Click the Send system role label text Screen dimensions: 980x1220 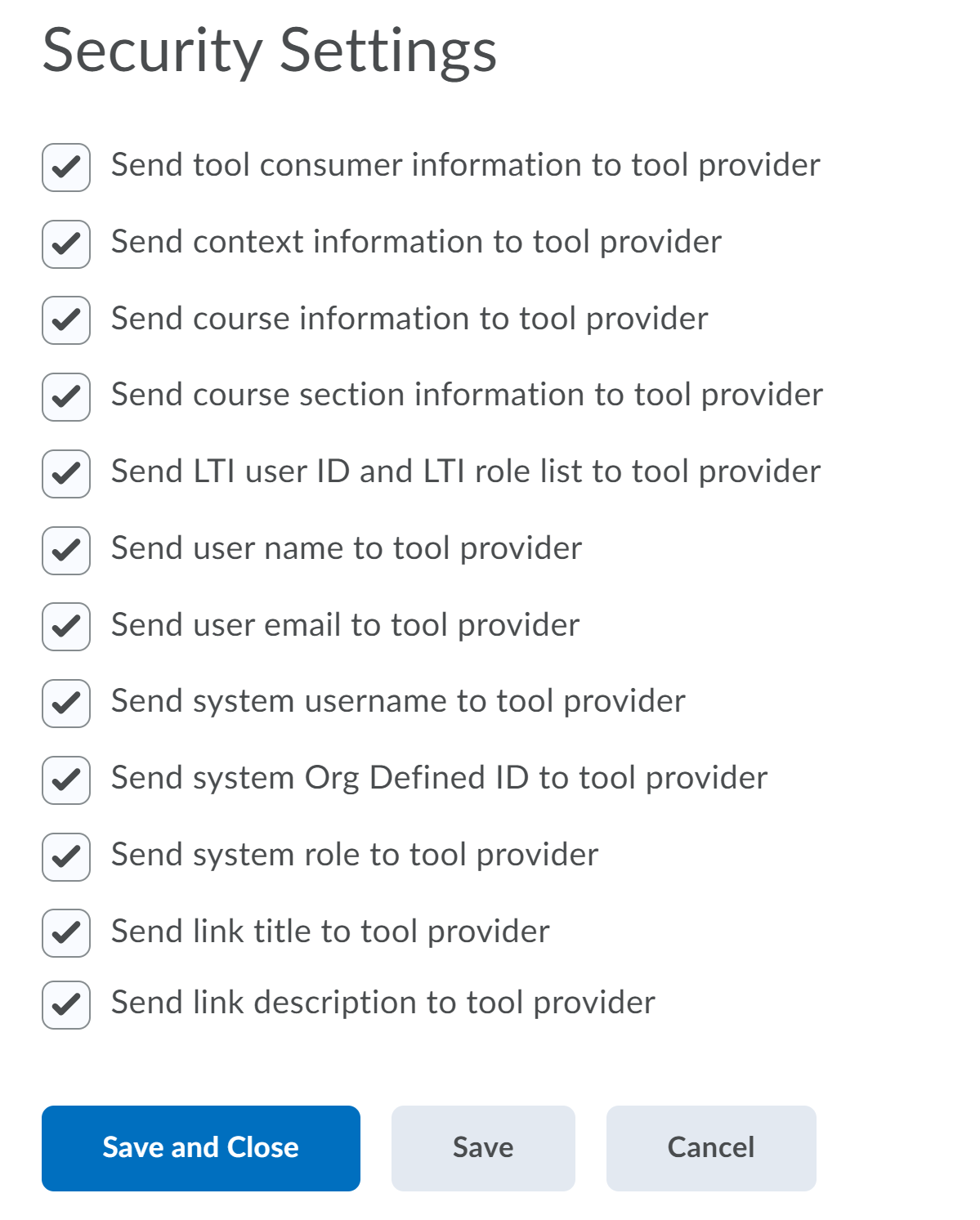pyautogui.click(x=355, y=856)
